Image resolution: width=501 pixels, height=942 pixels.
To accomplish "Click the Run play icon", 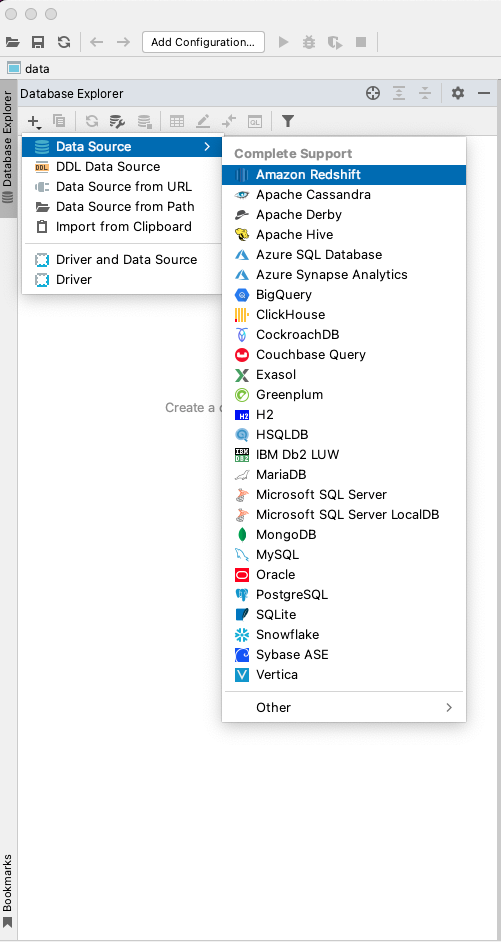I will pos(284,42).
